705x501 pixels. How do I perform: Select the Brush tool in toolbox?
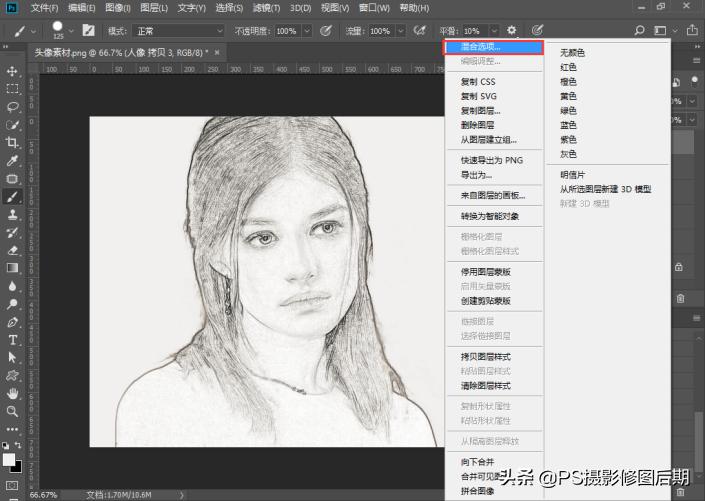12,197
